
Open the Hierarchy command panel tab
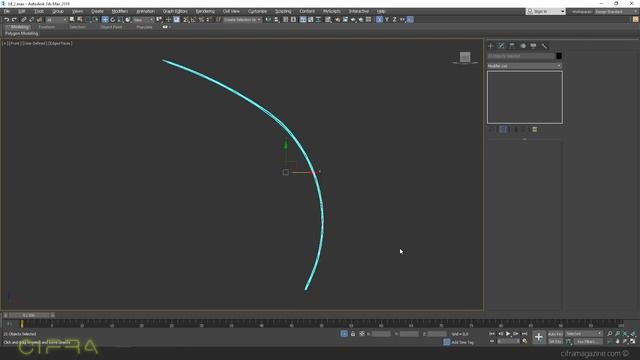(512, 46)
